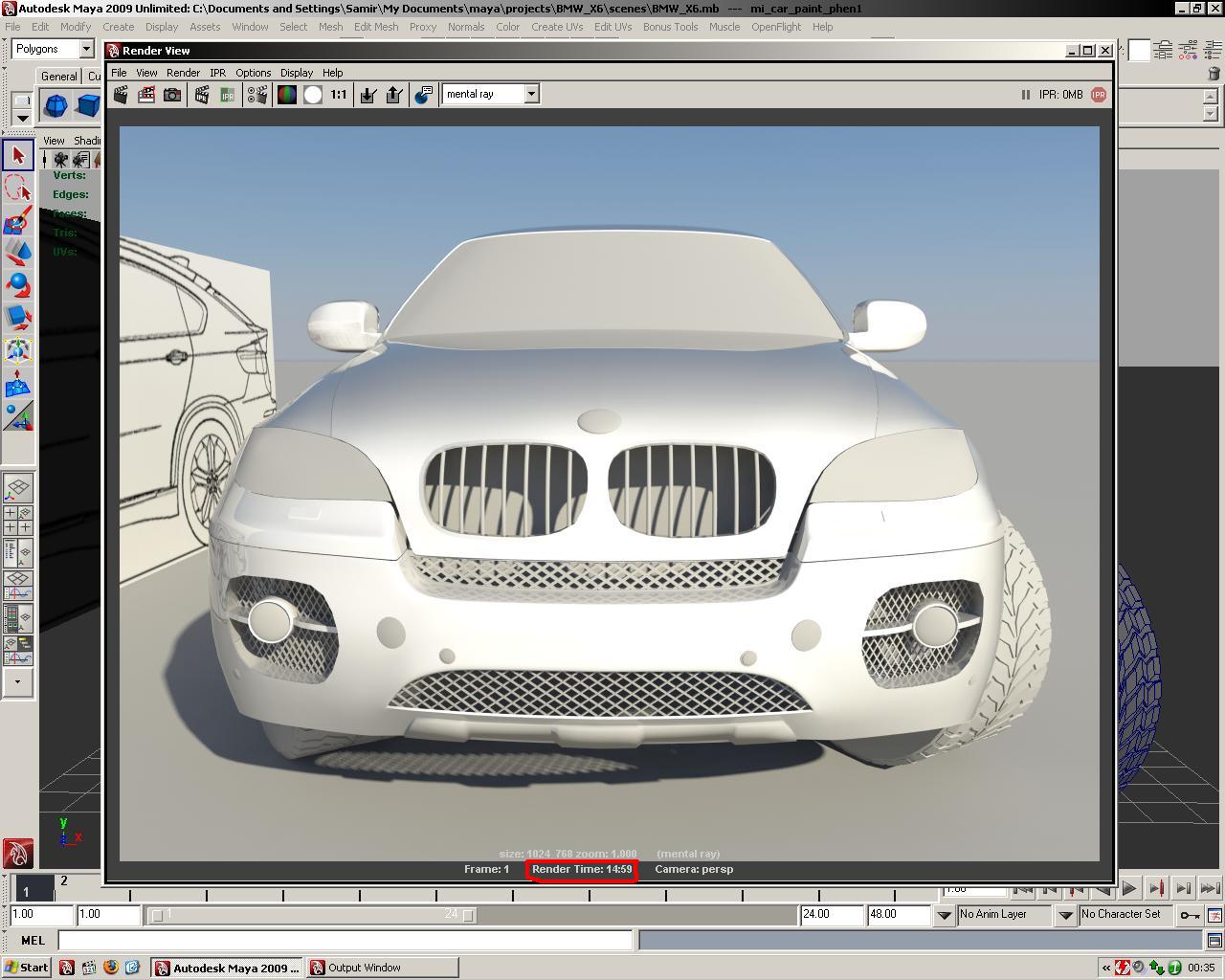Viewport: 1225px width, 980px height.
Task: Open Maya Edit UVs menu
Action: 612,27
